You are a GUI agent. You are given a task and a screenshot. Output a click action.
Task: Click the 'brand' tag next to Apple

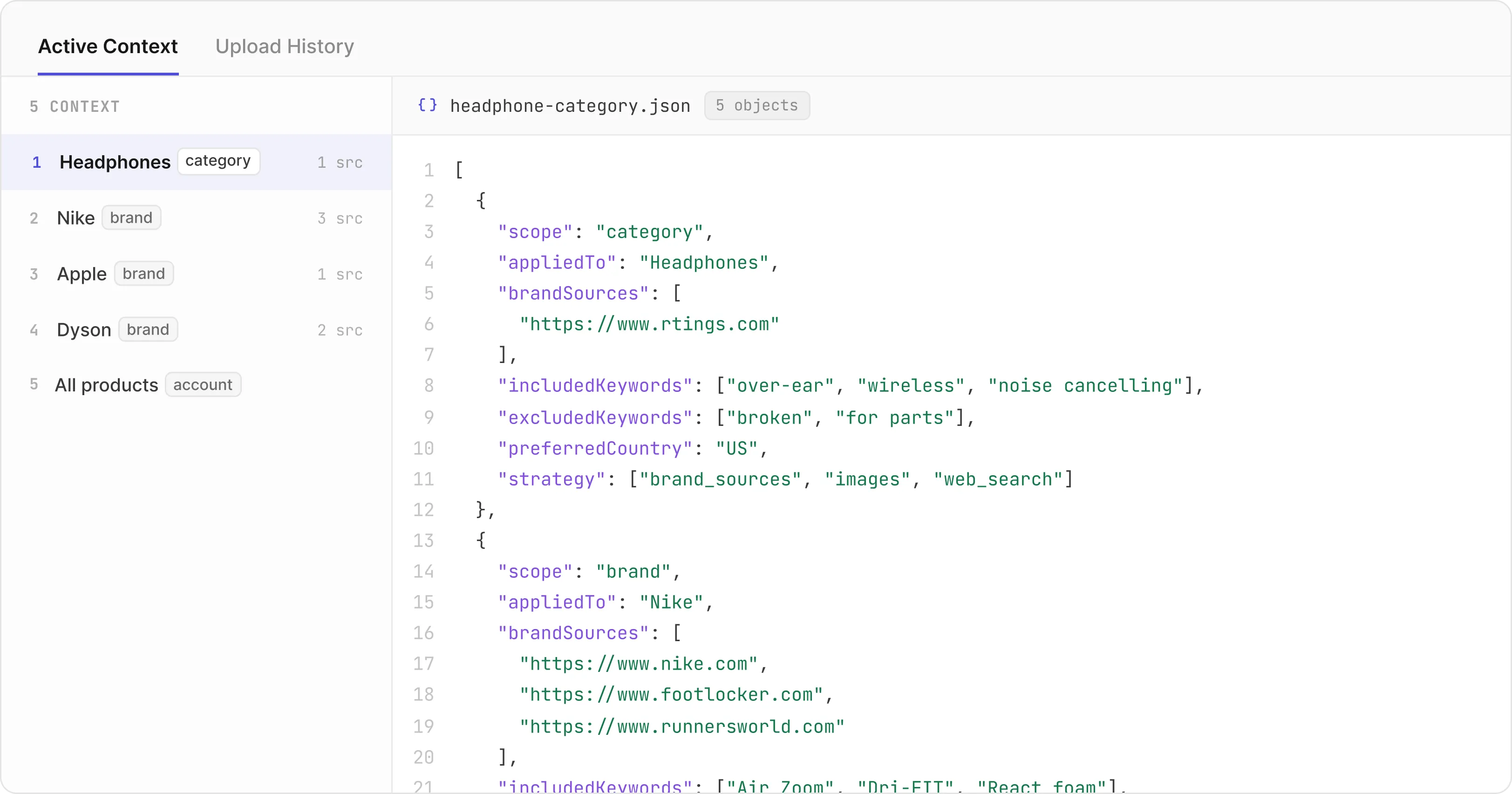pyautogui.click(x=144, y=273)
